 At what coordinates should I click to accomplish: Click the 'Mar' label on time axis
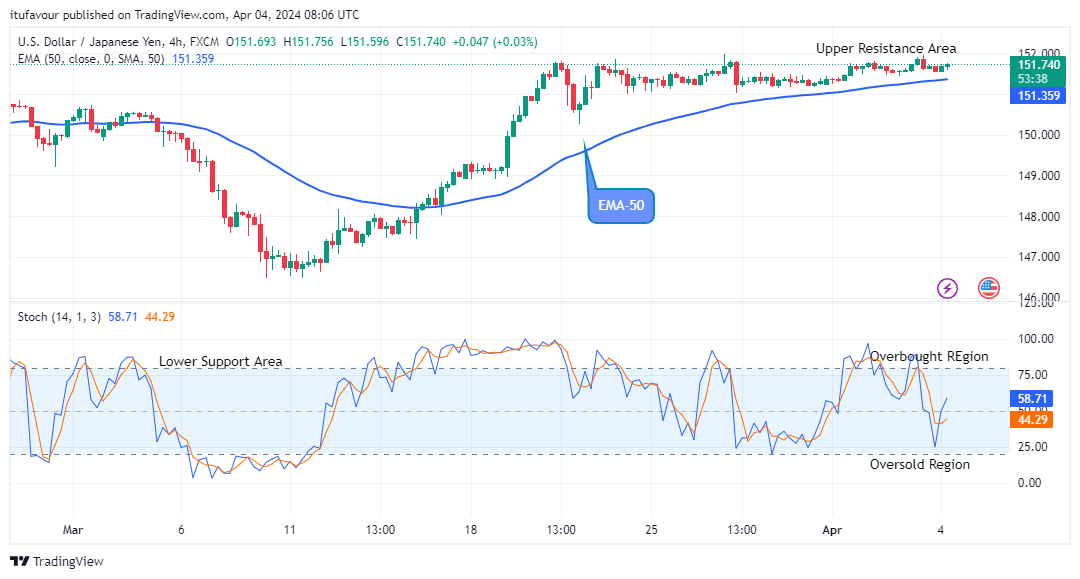[72, 529]
